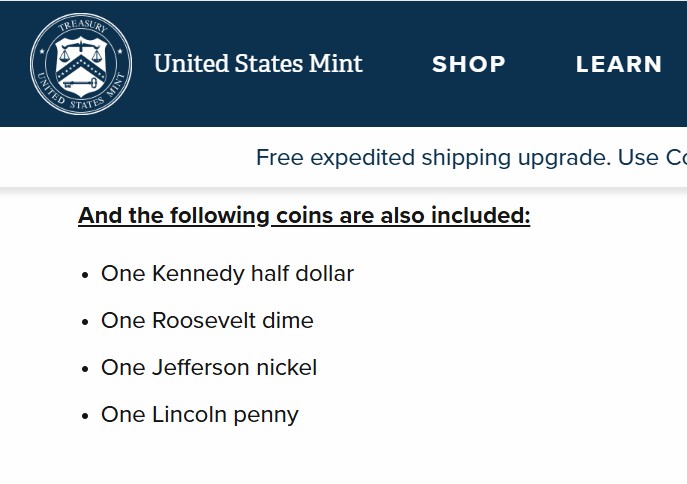Select the "One Kennedy half dollar" list item
The image size is (687, 484).
(x=227, y=273)
